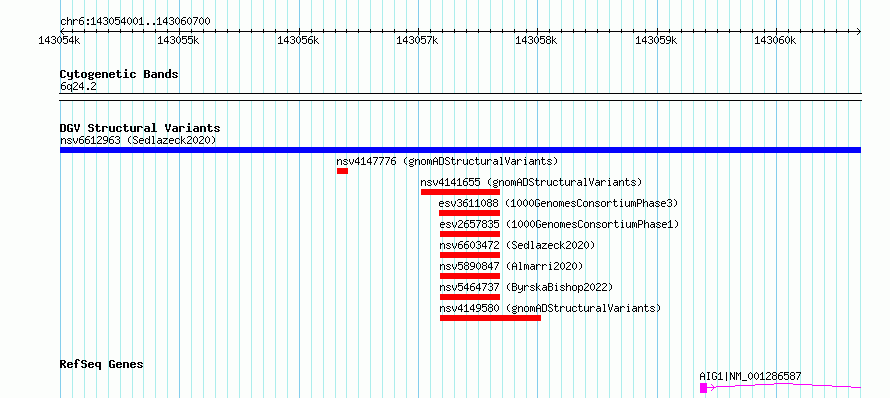This screenshot has width=890, height=398.
Task: Click the 143059k ruler label
Action: click(x=657, y=40)
